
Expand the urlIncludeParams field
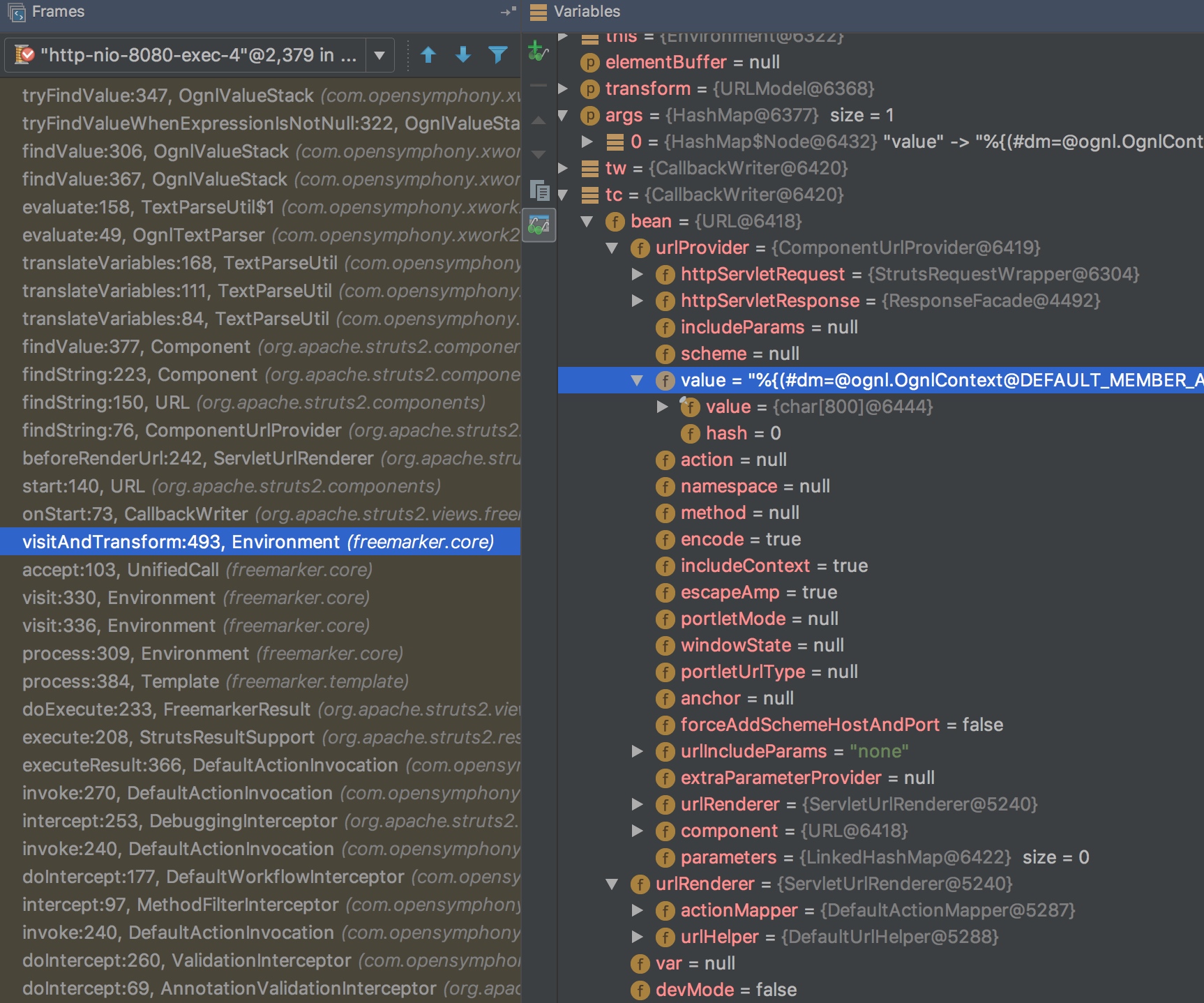click(x=637, y=751)
